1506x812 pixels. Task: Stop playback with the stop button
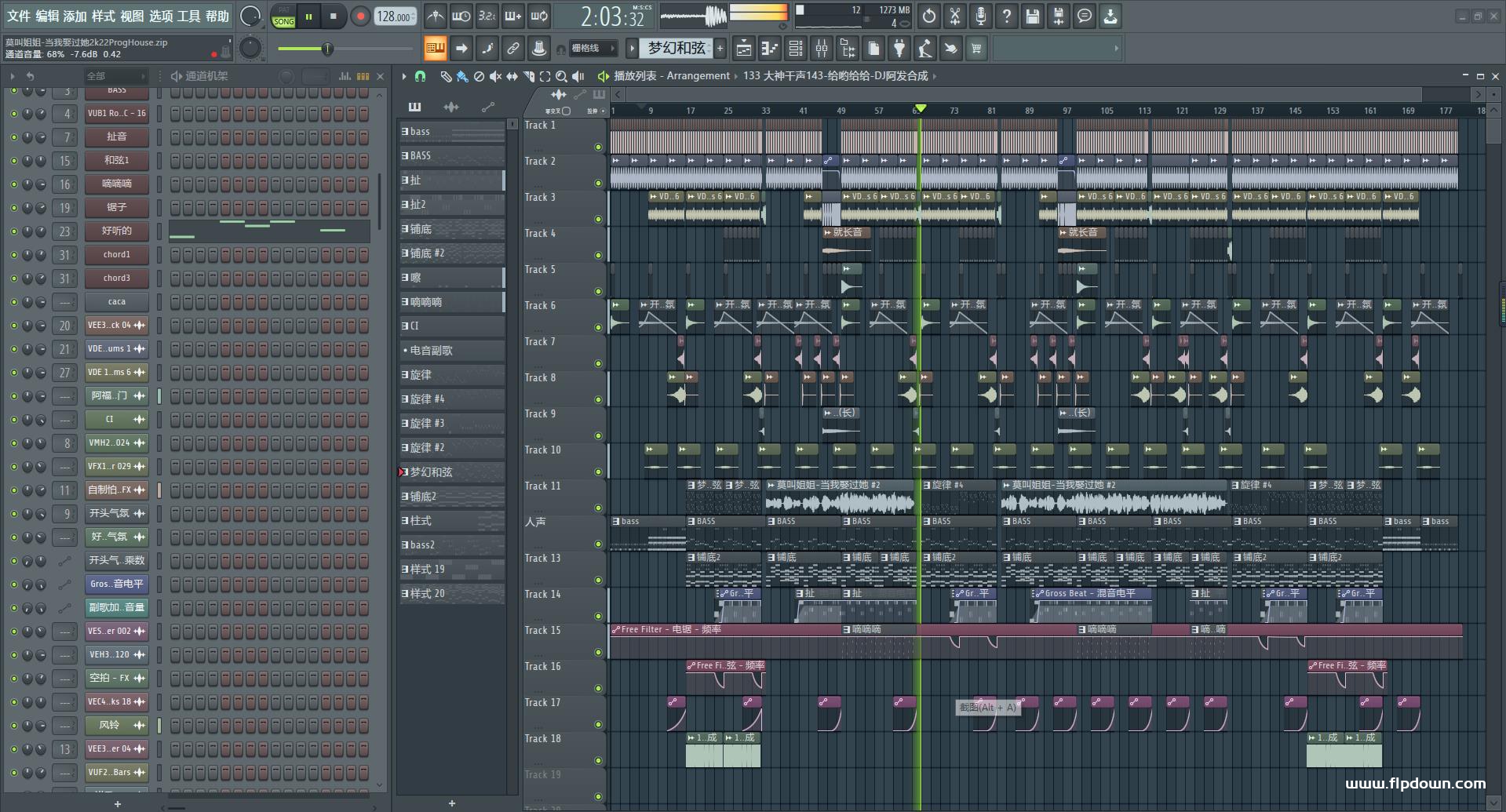click(x=334, y=16)
